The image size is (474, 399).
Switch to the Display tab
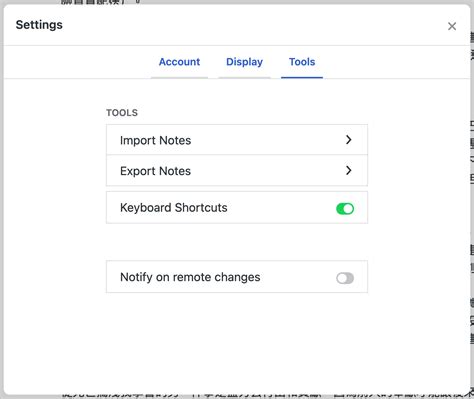point(244,62)
